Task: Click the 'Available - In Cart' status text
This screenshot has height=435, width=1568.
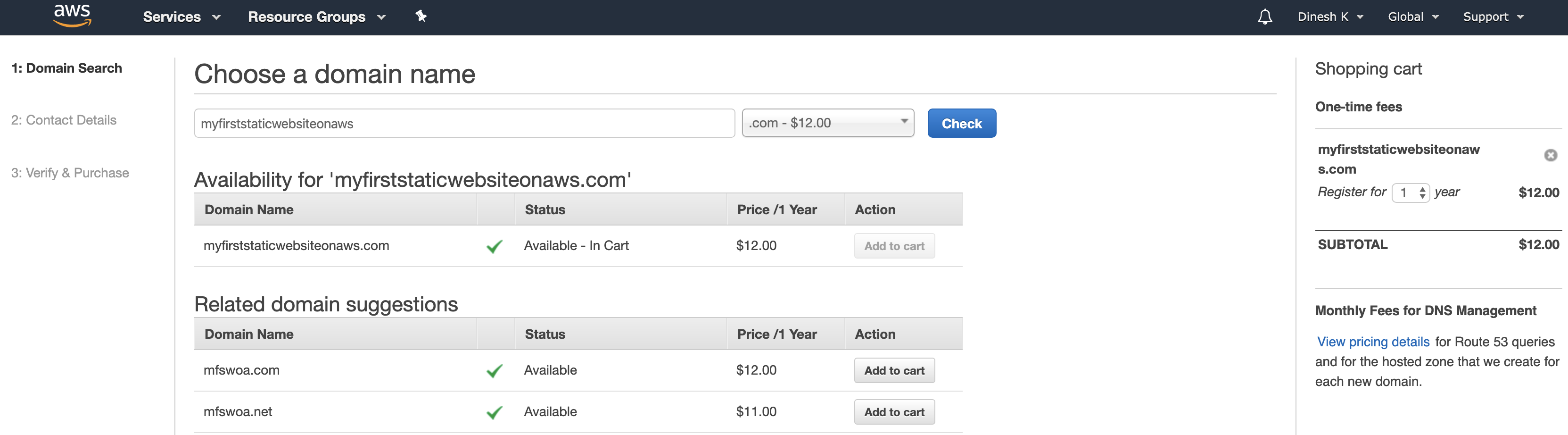Action: [576, 245]
